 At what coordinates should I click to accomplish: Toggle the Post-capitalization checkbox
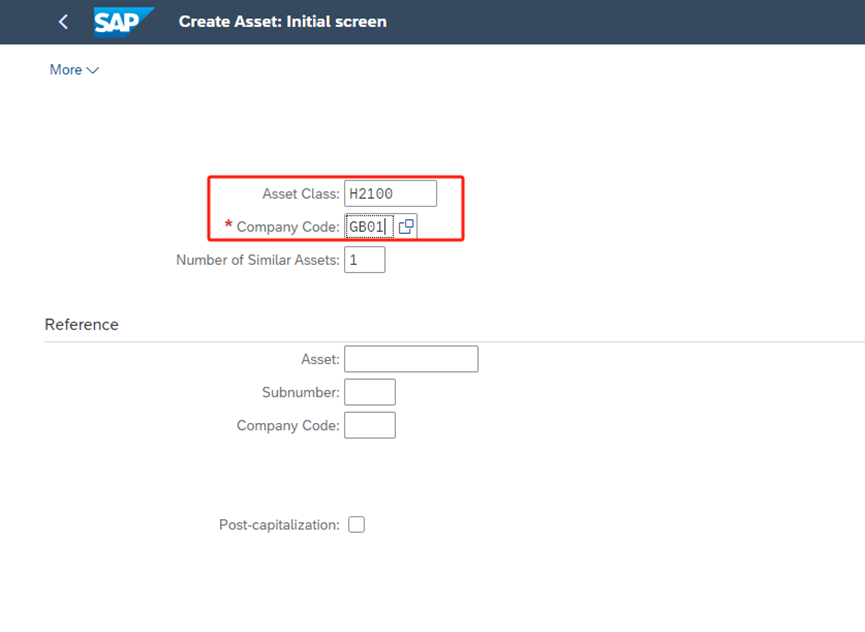tap(356, 524)
